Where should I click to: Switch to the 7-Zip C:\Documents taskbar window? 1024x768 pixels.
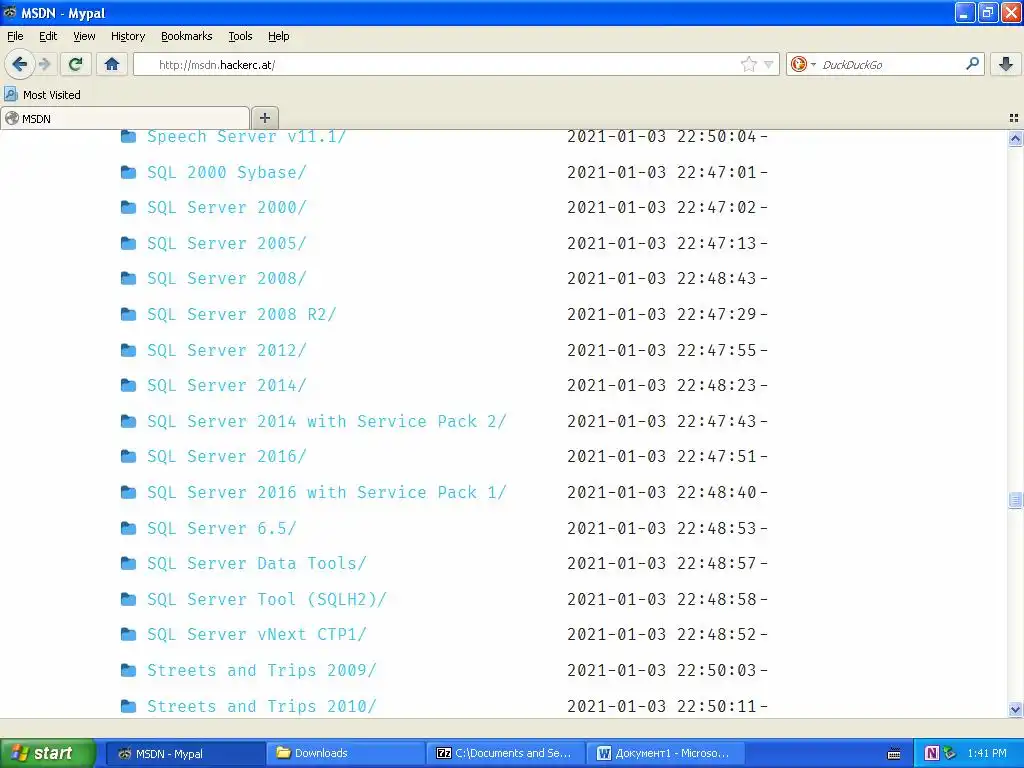505,753
